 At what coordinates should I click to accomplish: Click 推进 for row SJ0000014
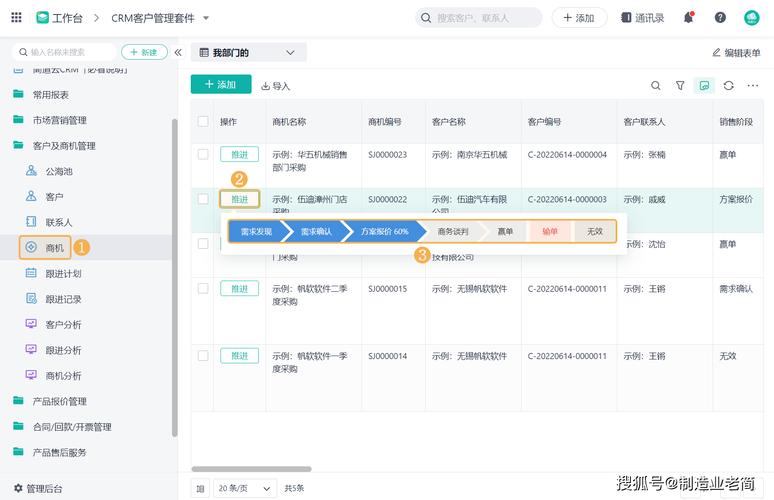[x=239, y=355]
